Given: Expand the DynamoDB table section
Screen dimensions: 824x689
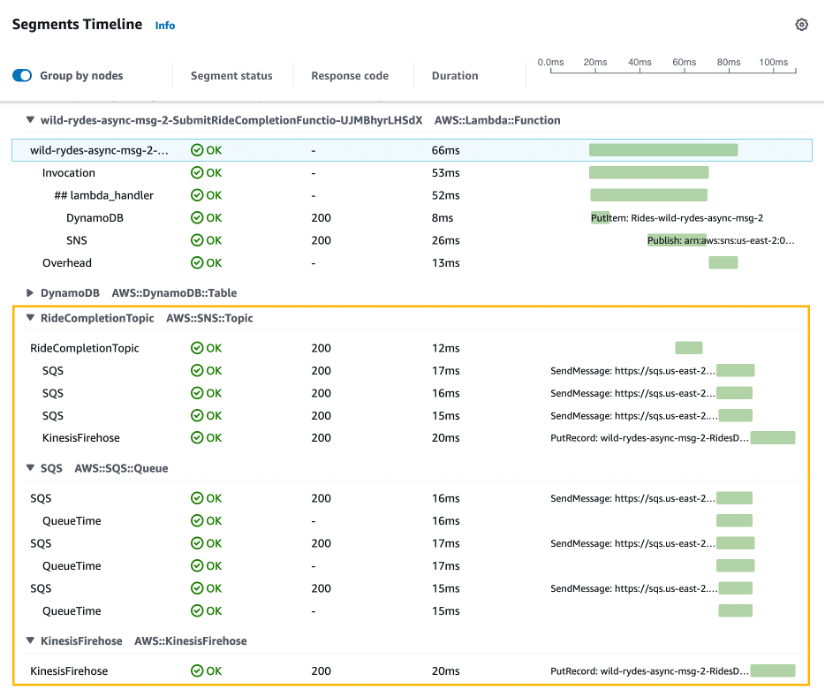Looking at the screenshot, I should click(x=29, y=292).
